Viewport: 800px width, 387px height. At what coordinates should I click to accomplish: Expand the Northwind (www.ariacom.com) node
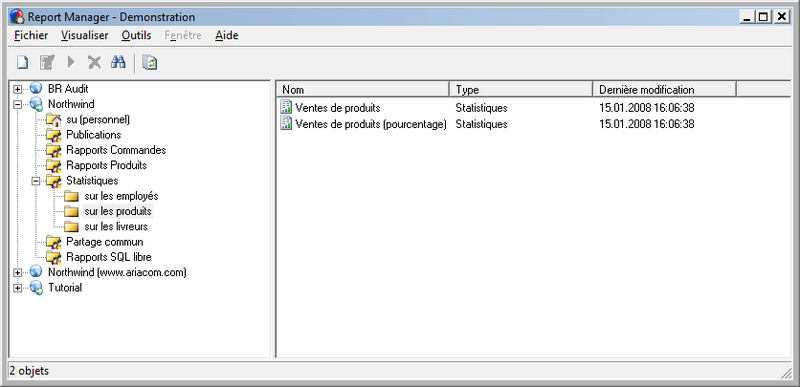tap(18, 273)
